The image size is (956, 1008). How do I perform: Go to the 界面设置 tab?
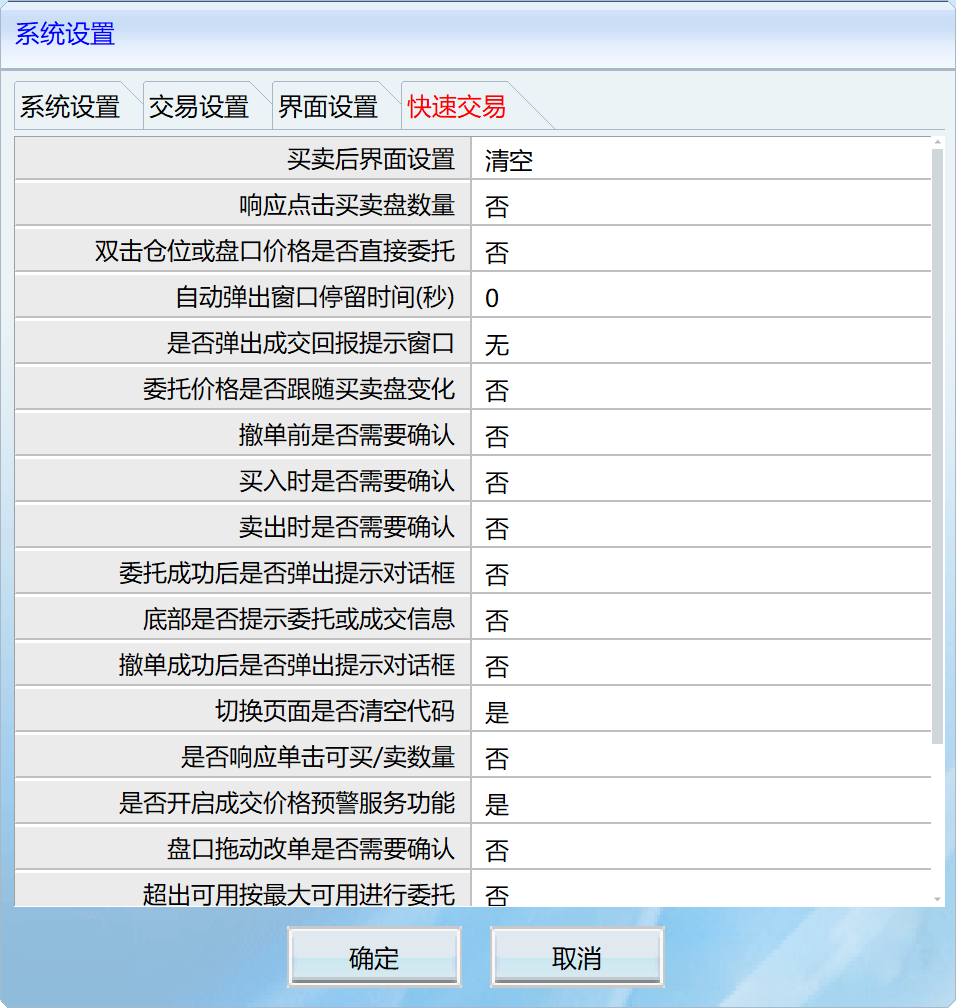(328, 106)
